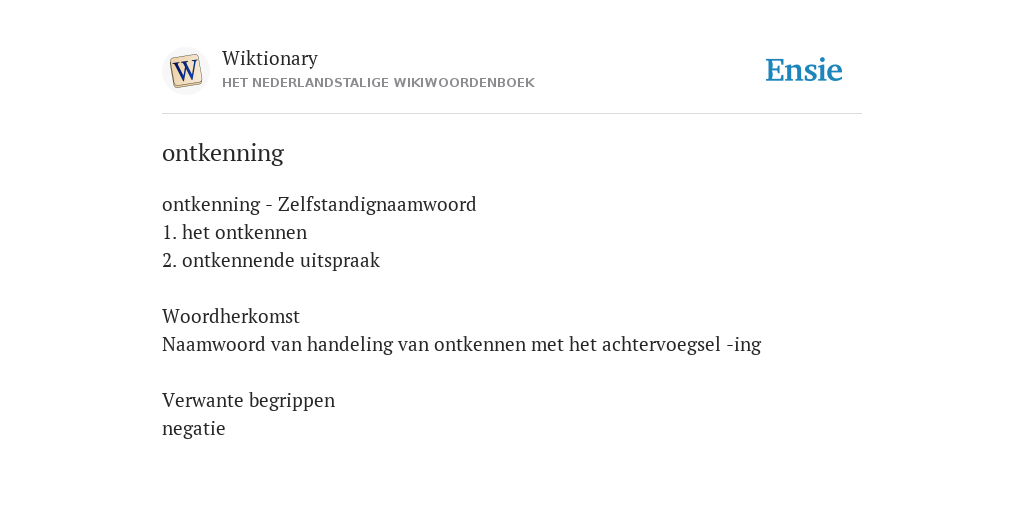
Task: Click definition 1 'het ontkennen'
Action: [234, 232]
